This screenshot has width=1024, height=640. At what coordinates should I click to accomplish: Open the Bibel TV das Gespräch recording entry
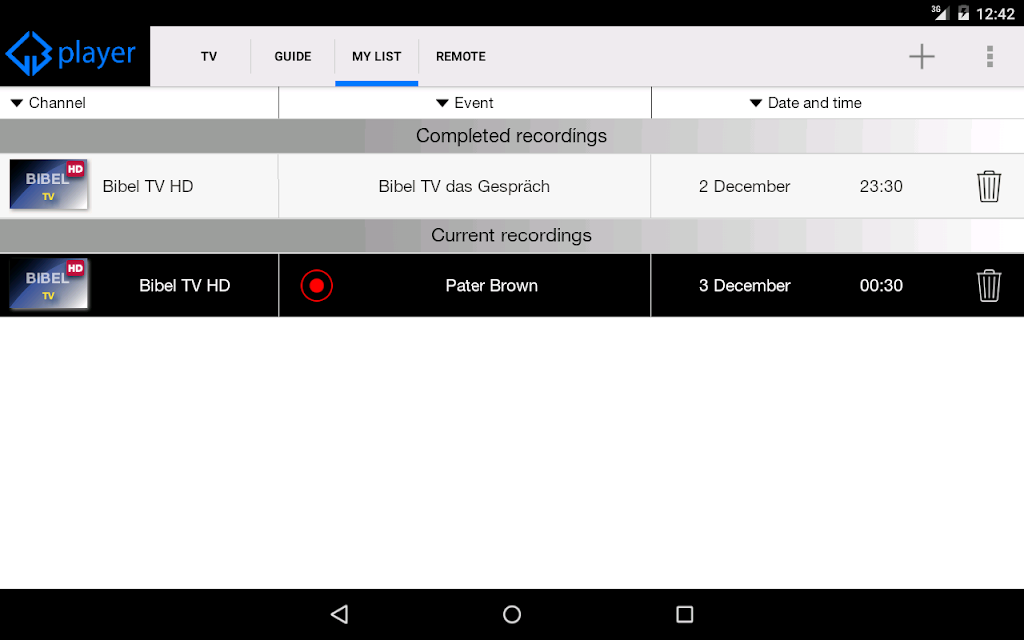pos(512,186)
